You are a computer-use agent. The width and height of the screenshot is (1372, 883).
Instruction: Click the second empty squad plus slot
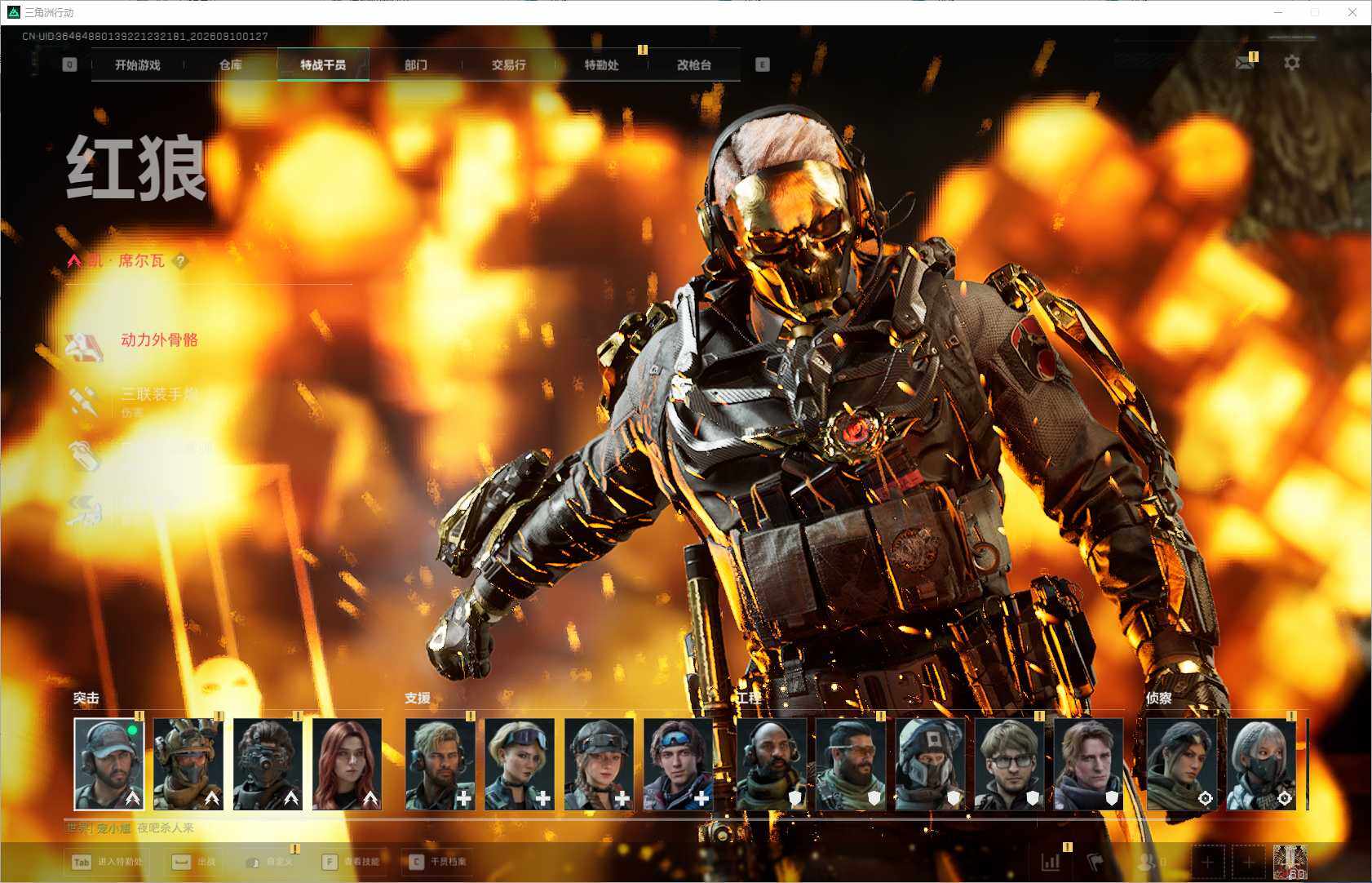pyautogui.click(x=1248, y=862)
